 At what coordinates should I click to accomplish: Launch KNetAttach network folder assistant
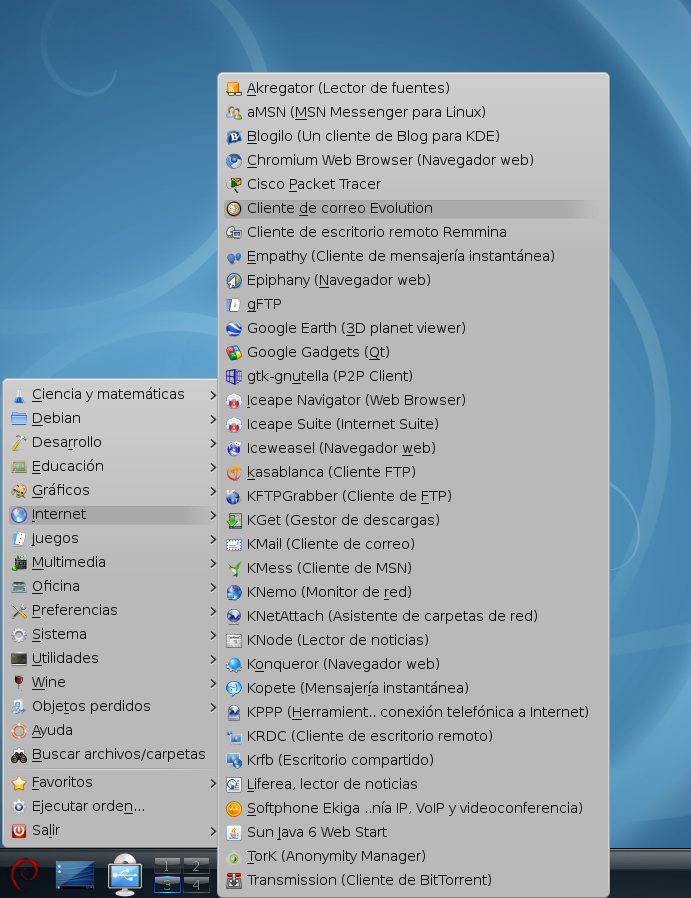(413, 617)
